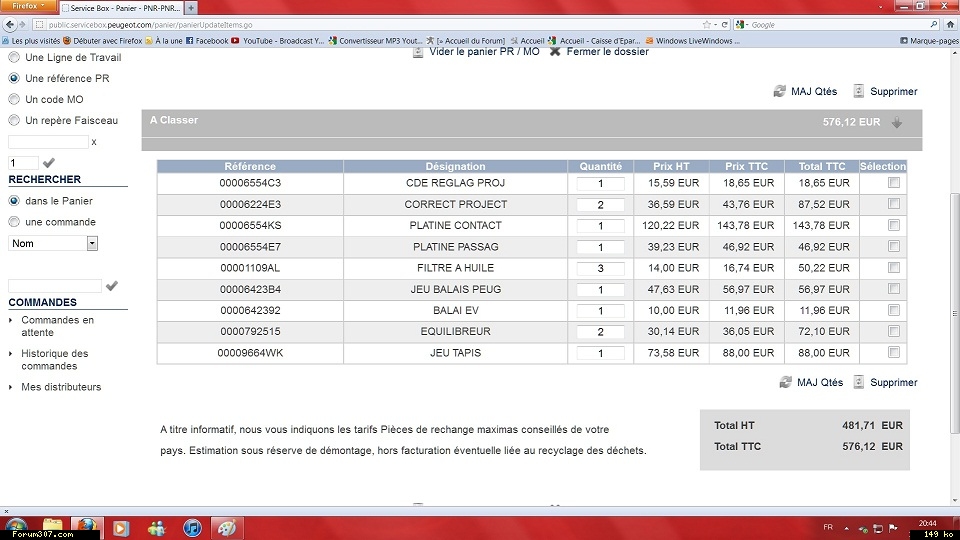The height and width of the screenshot is (540, 960).
Task: Click bottom Supprimer link text
Action: coord(894,382)
